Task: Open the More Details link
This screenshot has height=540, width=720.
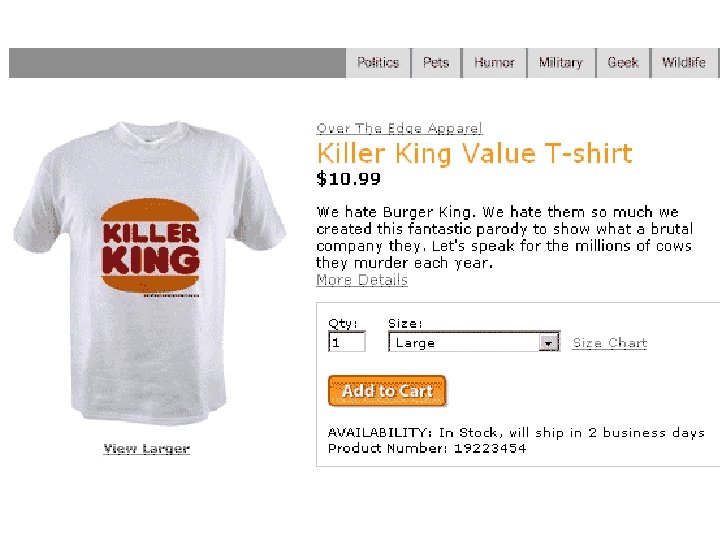Action: click(362, 280)
